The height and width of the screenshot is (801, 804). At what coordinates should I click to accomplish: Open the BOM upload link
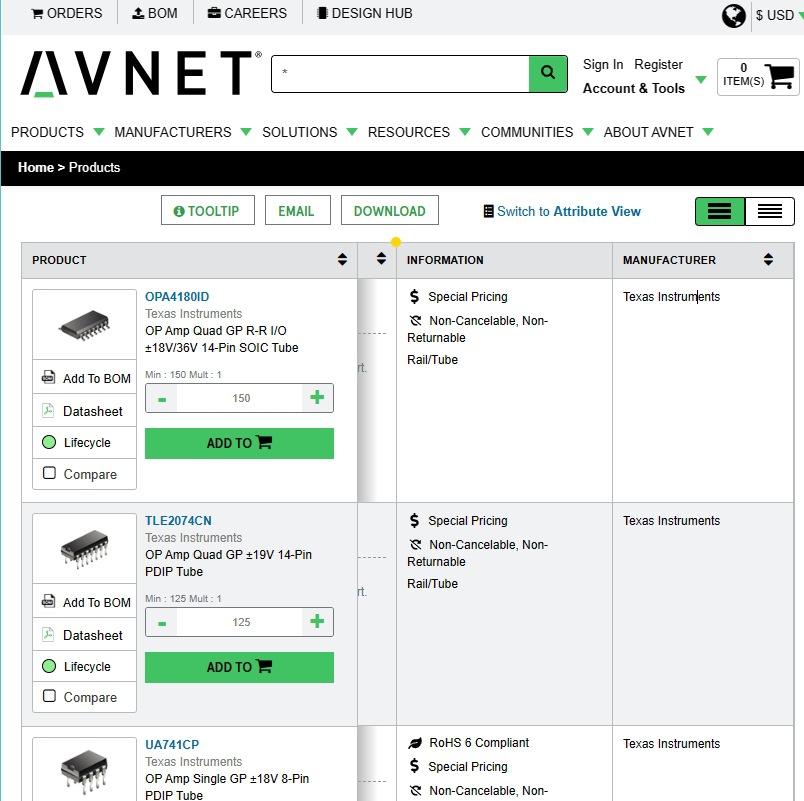pyautogui.click(x=155, y=13)
